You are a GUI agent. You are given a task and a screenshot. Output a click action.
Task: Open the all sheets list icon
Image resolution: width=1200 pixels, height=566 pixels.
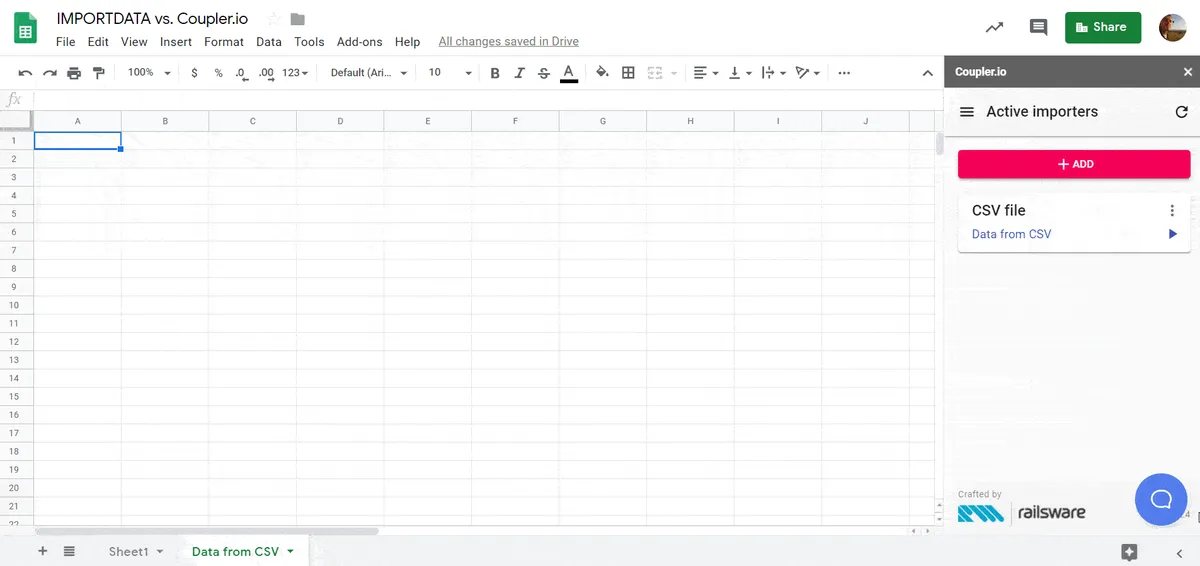69,551
